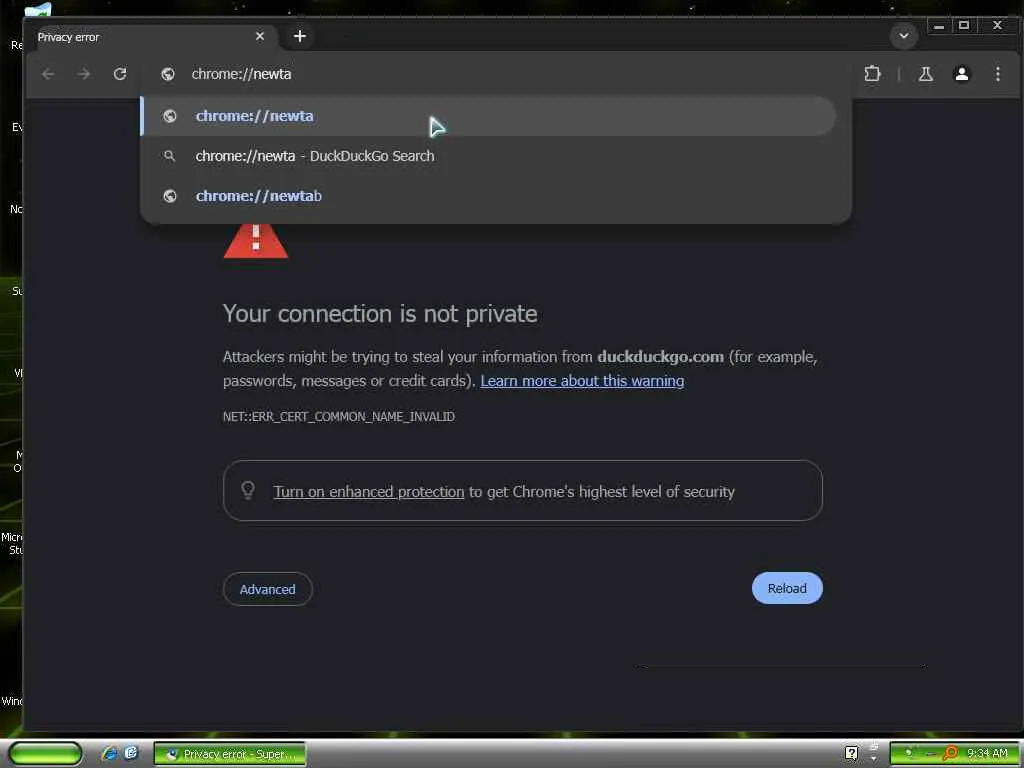This screenshot has width=1024, height=768.
Task: Open Internet Explorer quick launch icon
Action: 109,754
